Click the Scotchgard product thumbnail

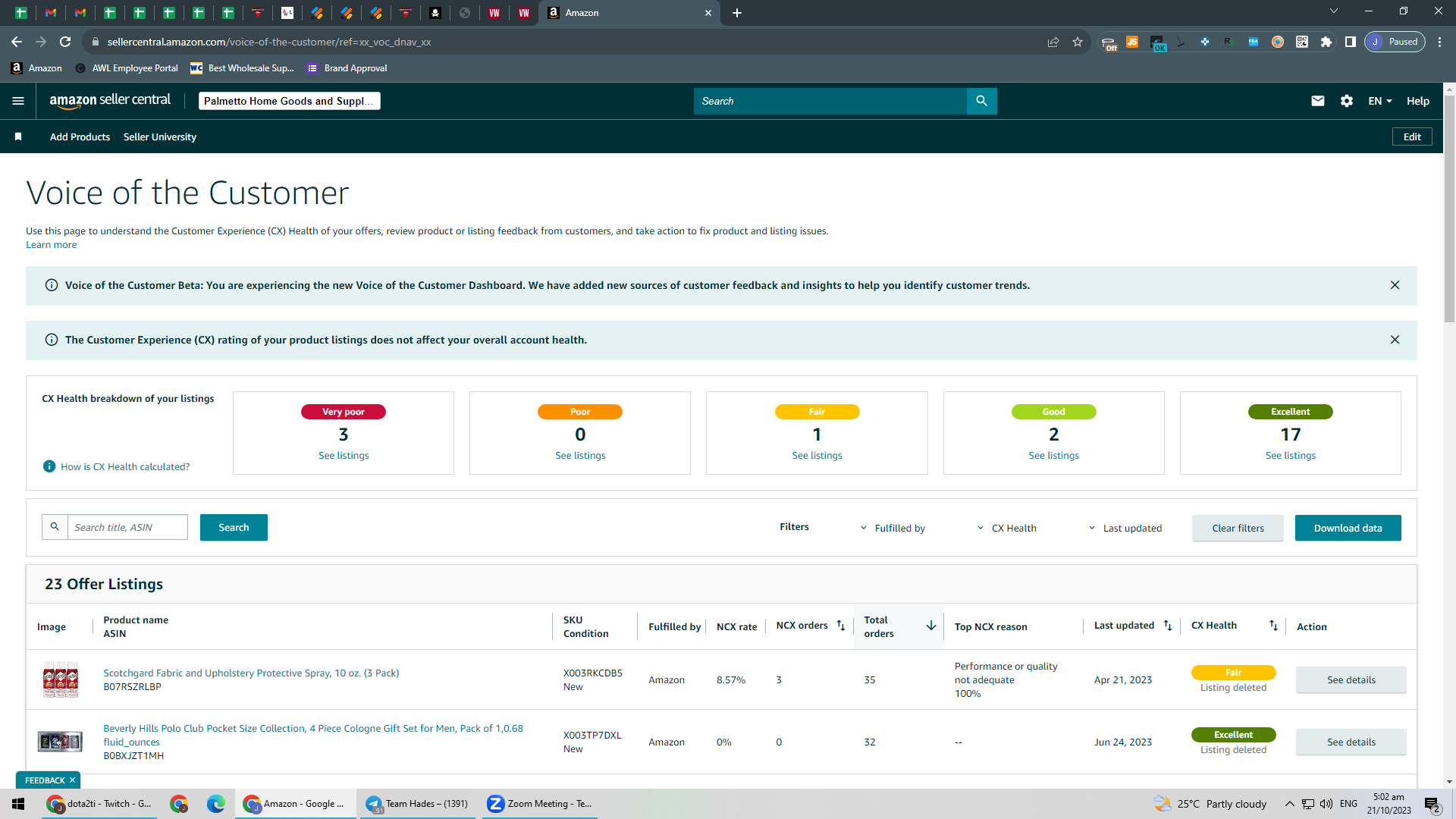point(61,679)
